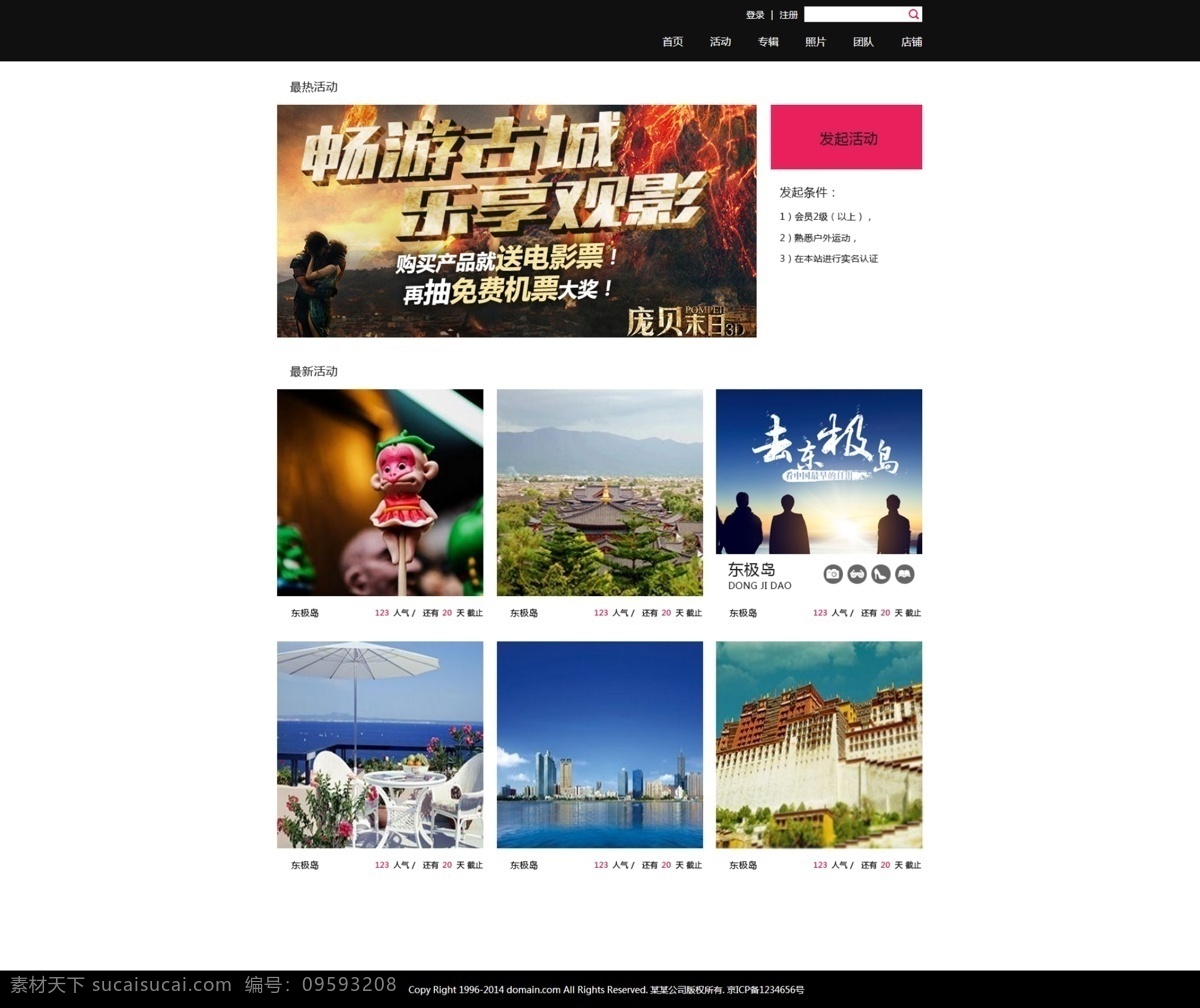
Task: Click the large 东极岛 heading above DONG JI DAO
Action: click(751, 570)
